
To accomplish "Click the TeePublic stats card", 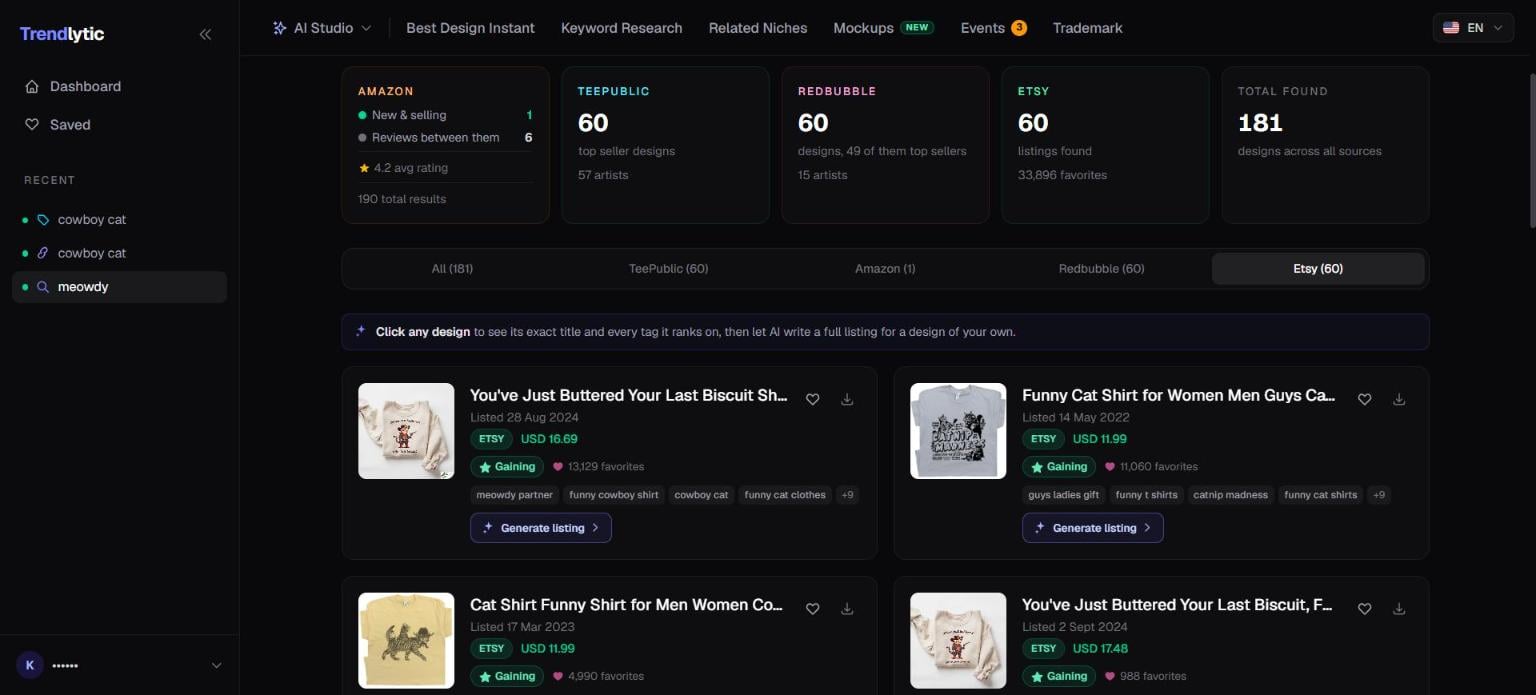I will (665, 145).
